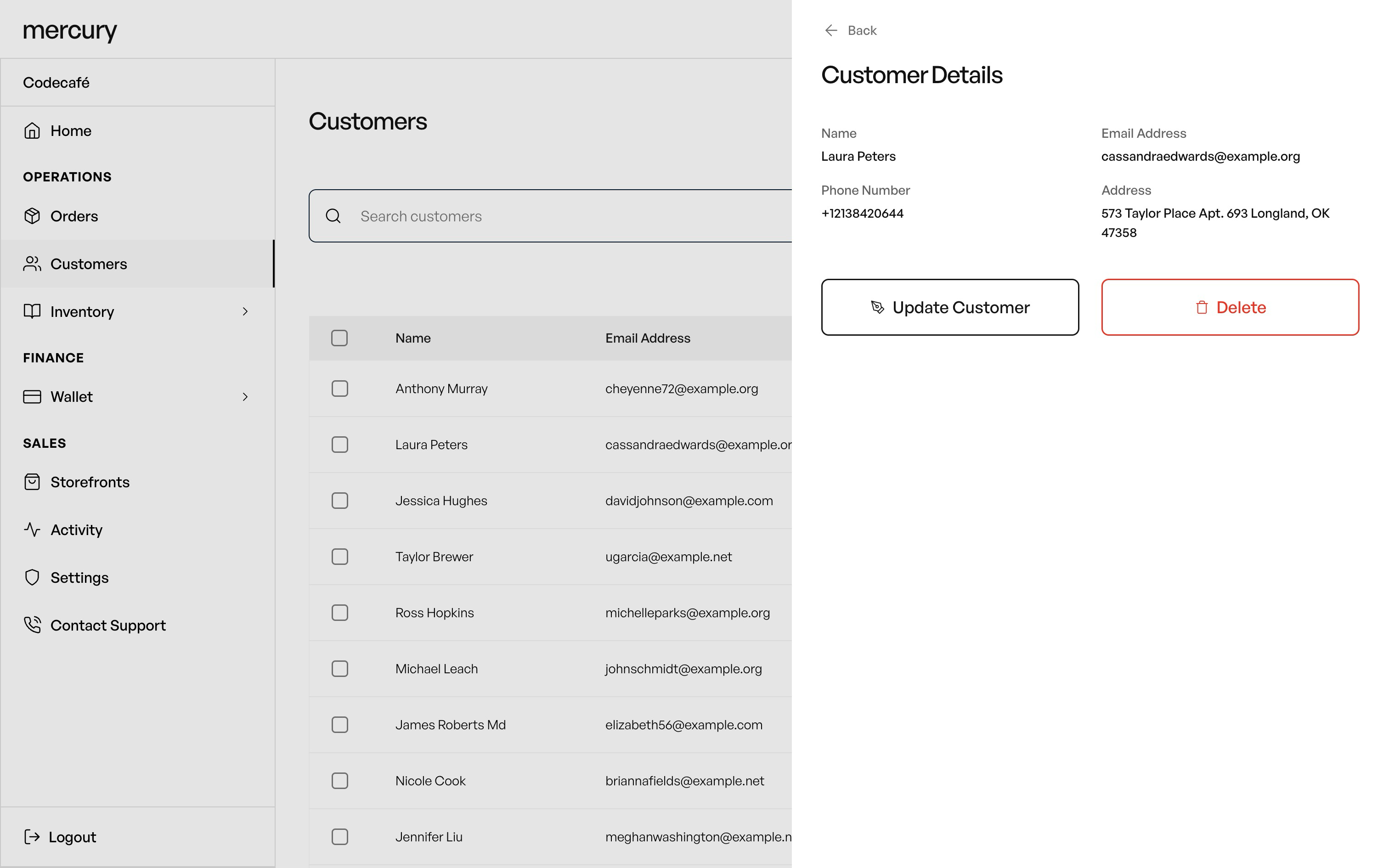Viewport: 1389px width, 868px height.
Task: Click the Contact Support phone icon
Action: click(x=32, y=625)
